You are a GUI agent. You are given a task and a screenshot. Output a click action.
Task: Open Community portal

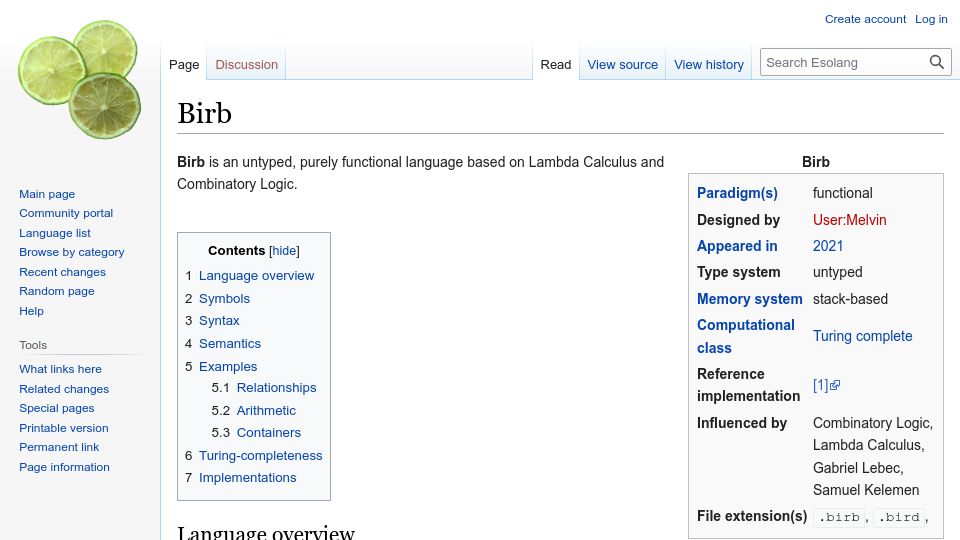[66, 213]
